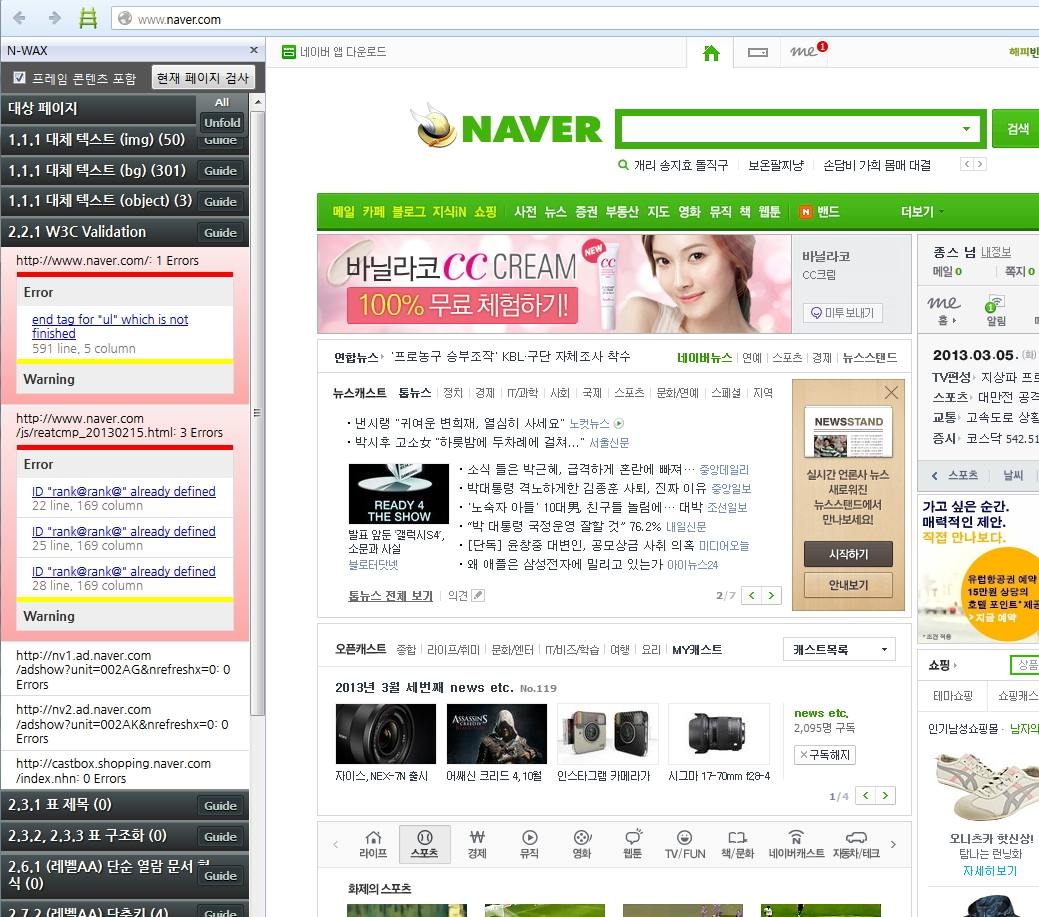Click the 어쌔신 크리드 thumbnail

497,734
